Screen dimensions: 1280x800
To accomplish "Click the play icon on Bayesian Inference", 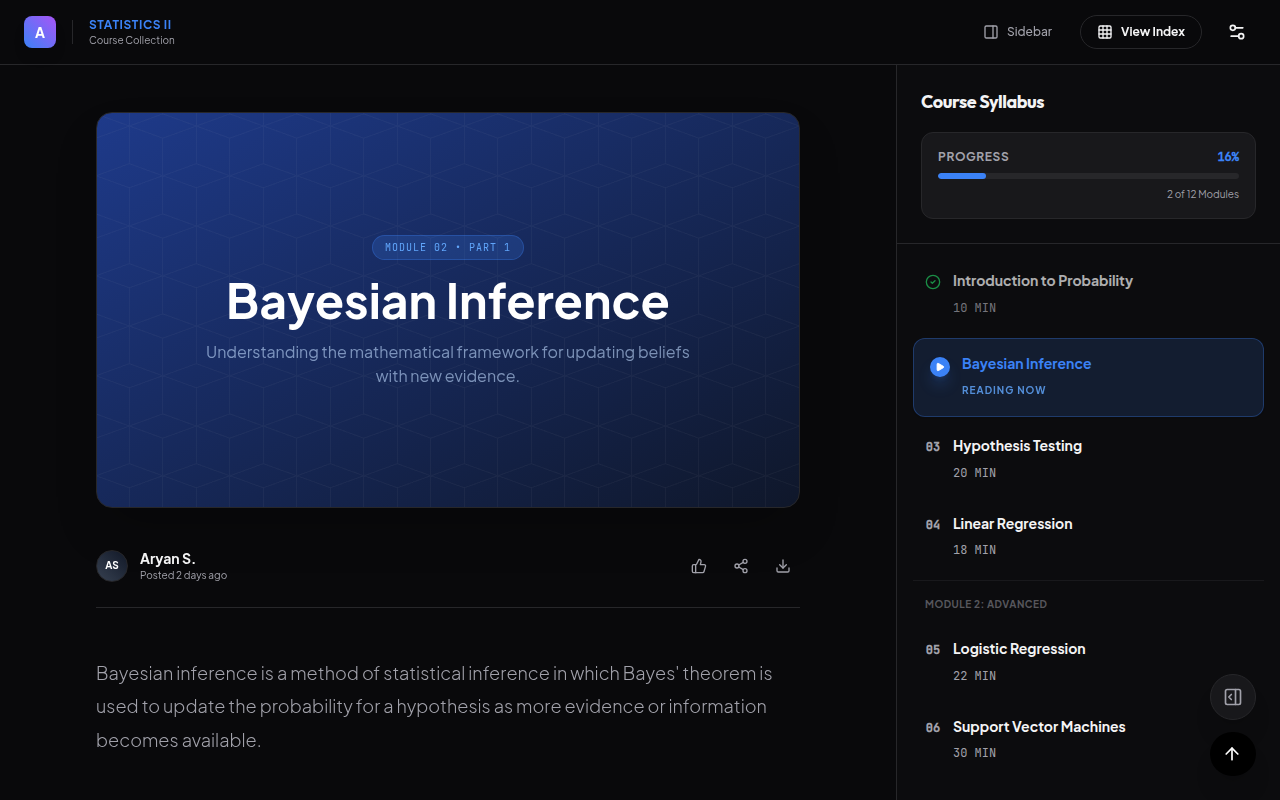I will (939, 367).
